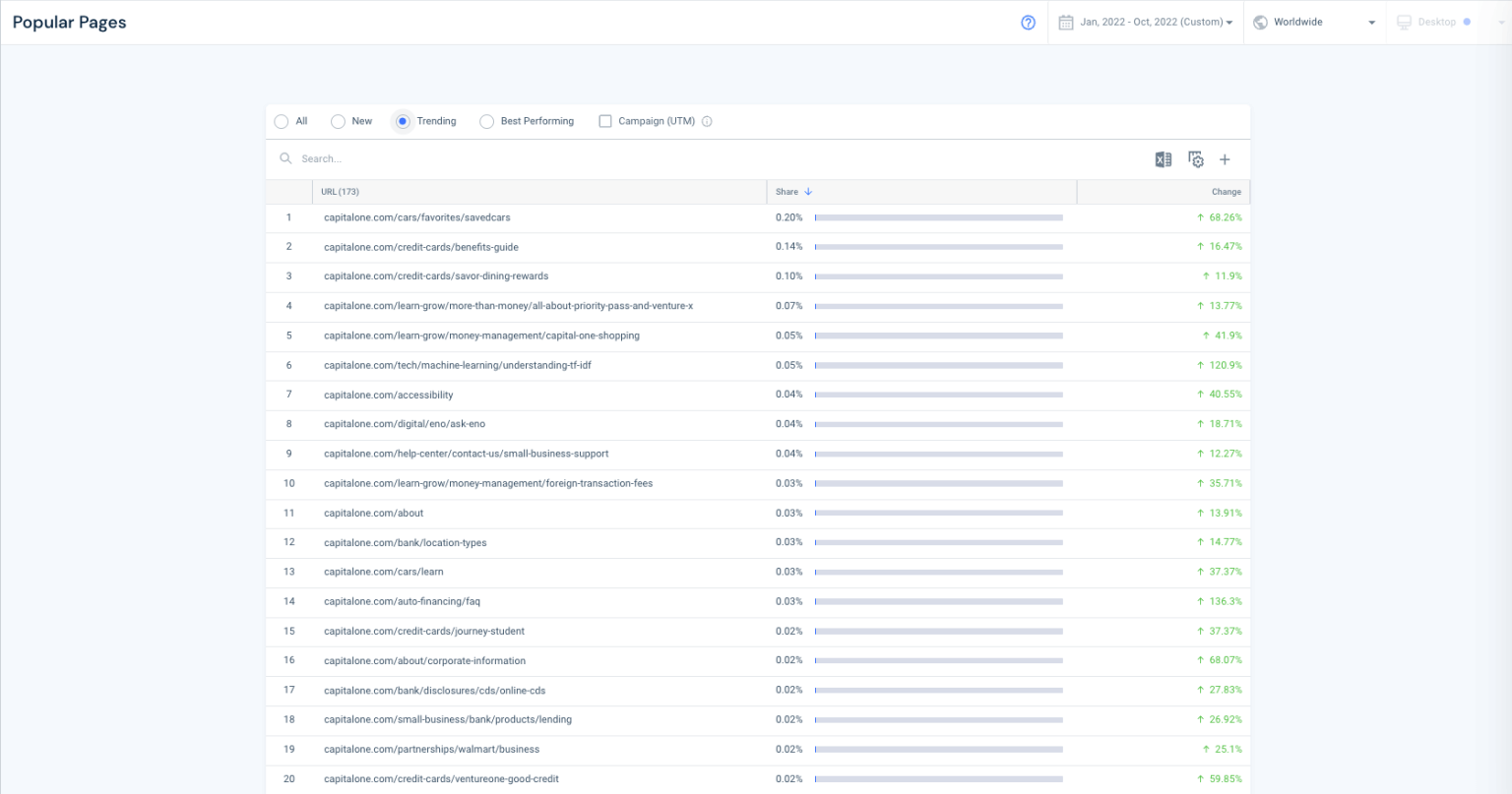Switch to the New filter
This screenshot has height=794, width=1512.
[x=338, y=120]
